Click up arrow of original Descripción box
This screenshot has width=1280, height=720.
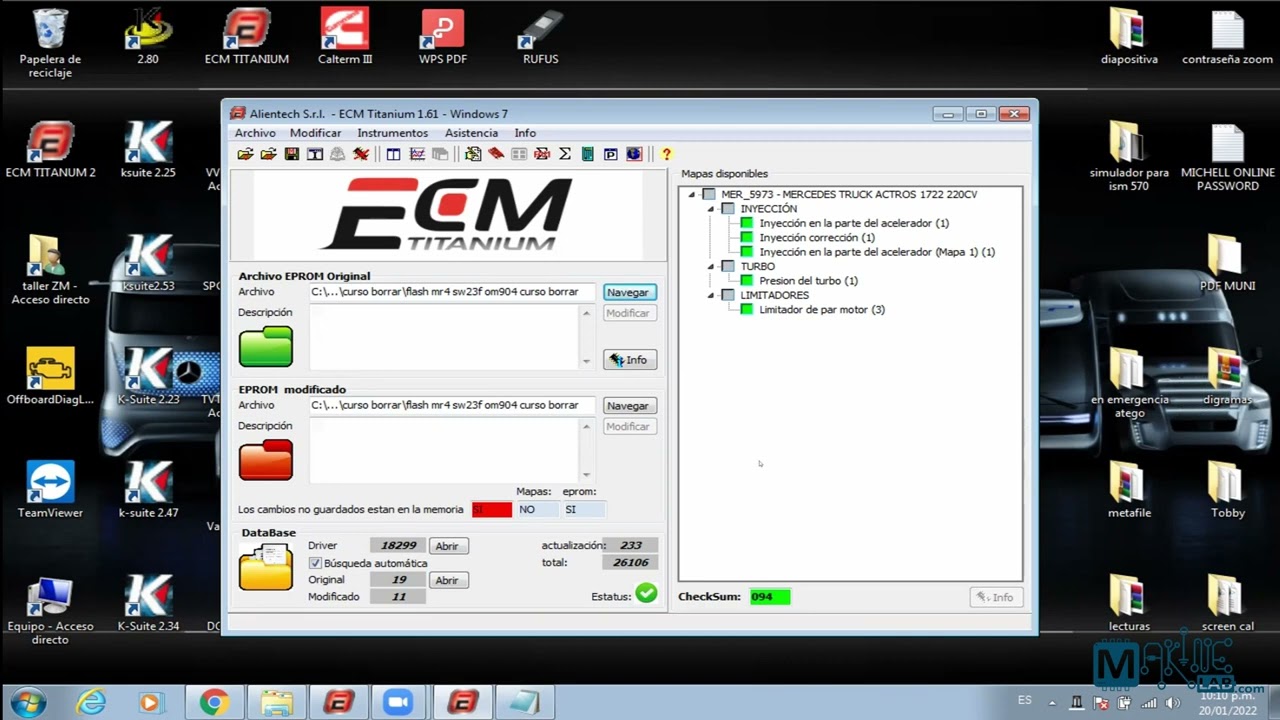[x=586, y=314]
